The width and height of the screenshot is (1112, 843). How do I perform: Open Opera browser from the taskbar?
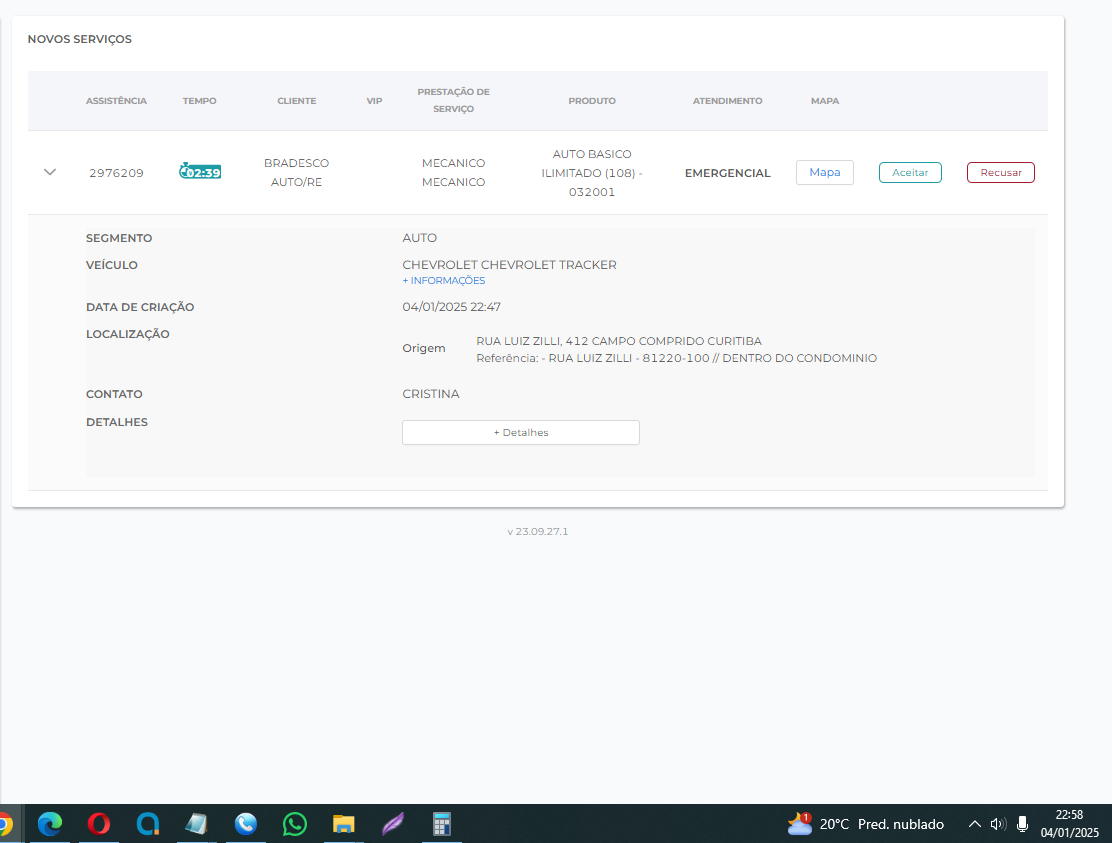coord(99,824)
